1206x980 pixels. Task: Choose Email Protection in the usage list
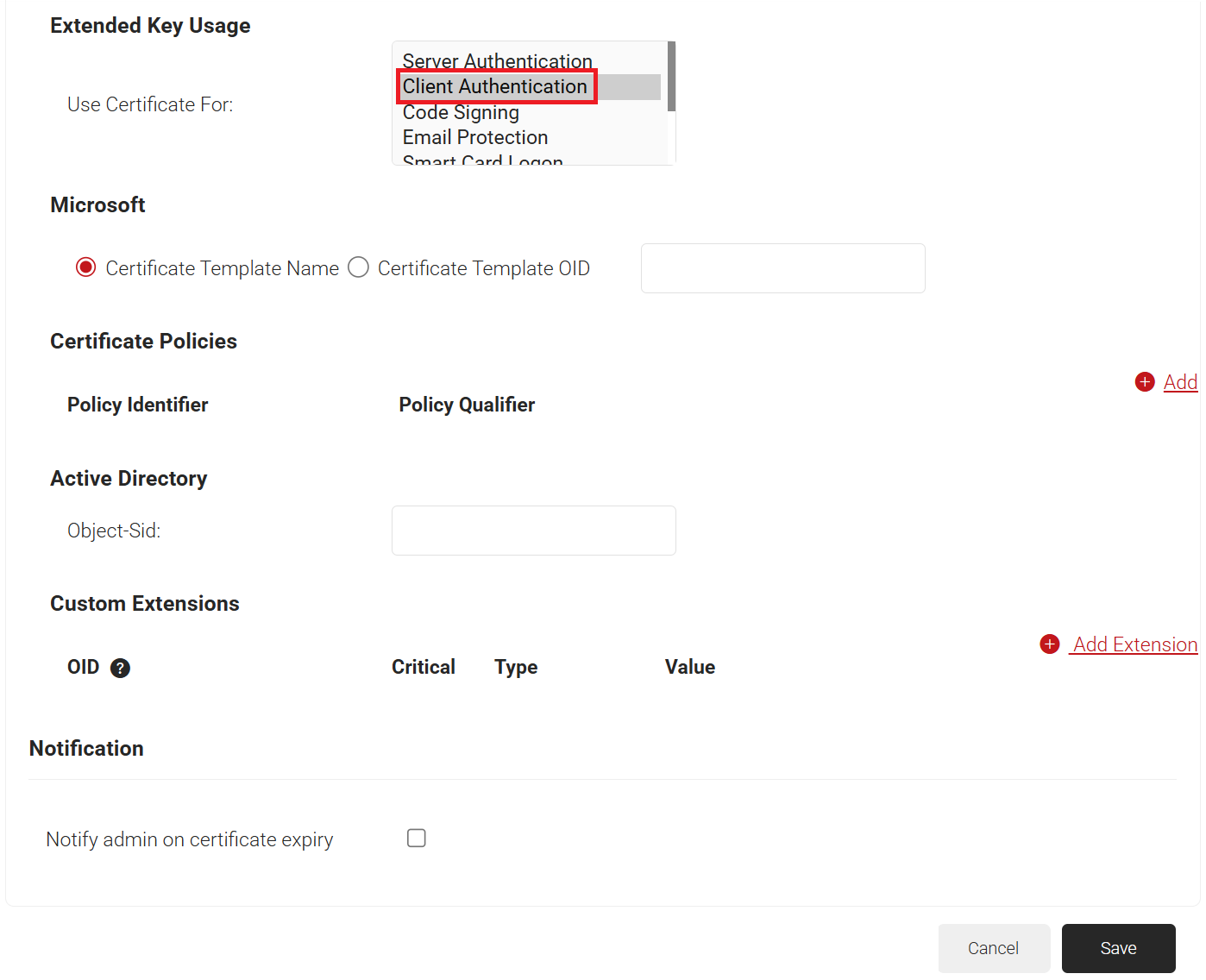(x=474, y=137)
